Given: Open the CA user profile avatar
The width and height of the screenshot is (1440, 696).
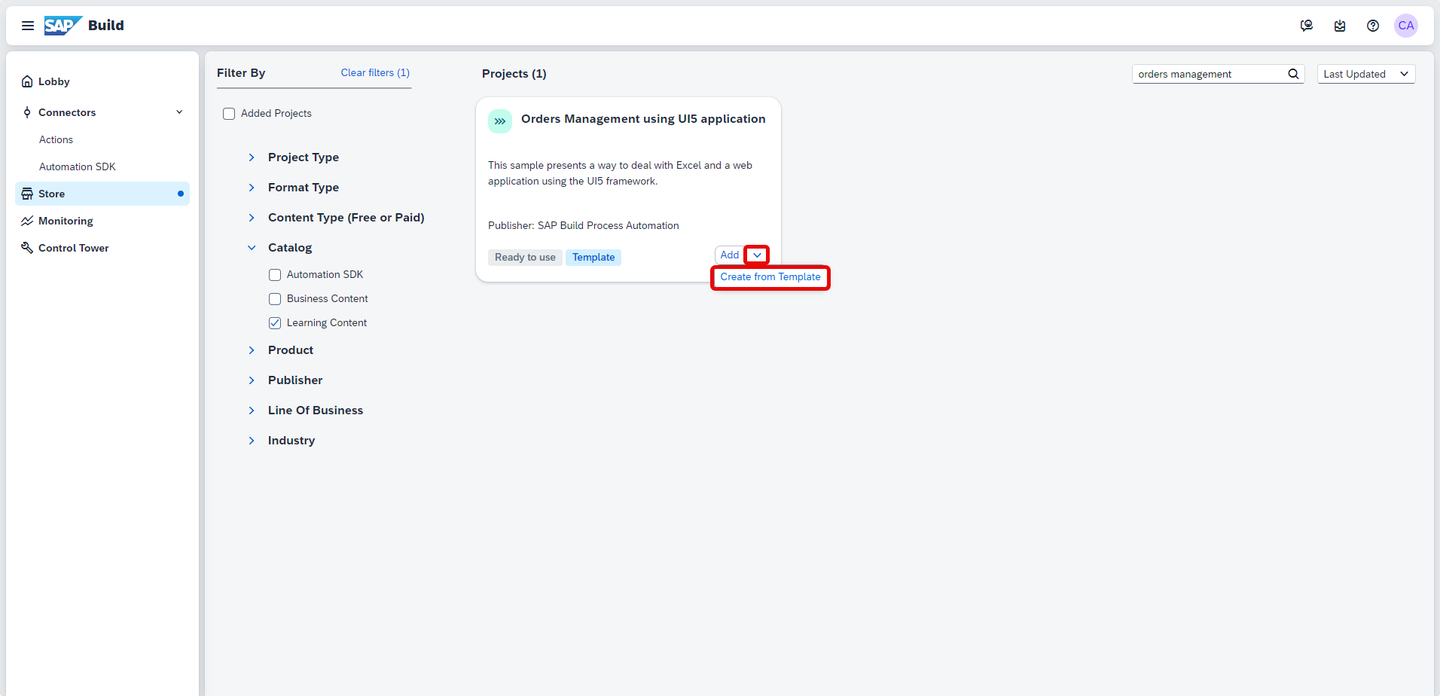Looking at the screenshot, I should 1406,26.
